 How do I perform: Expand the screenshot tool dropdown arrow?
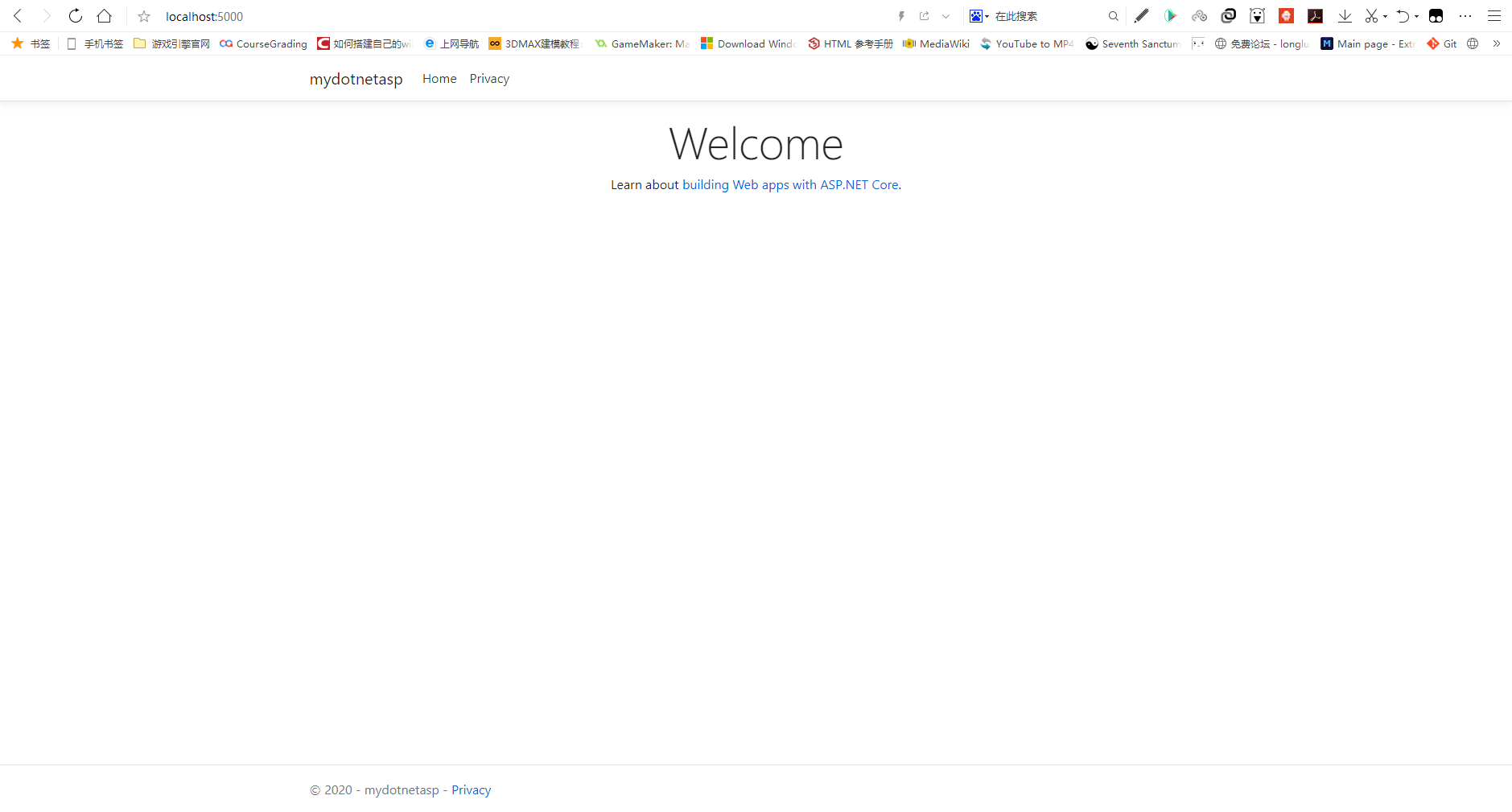click(x=1385, y=16)
